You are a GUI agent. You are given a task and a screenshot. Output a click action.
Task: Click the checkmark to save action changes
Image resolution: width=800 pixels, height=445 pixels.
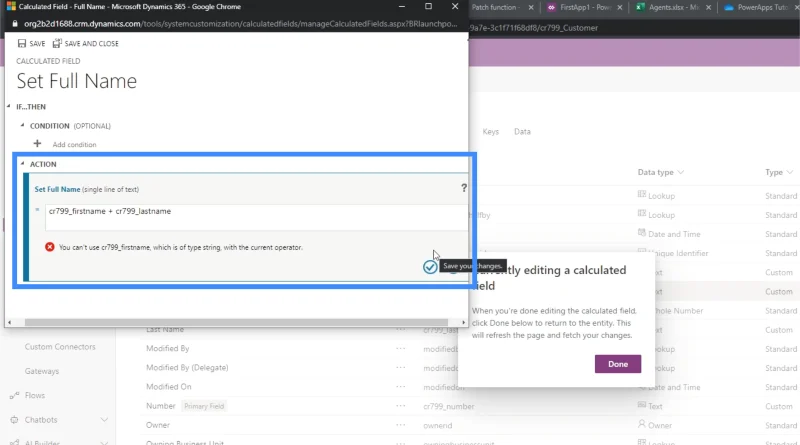(430, 266)
